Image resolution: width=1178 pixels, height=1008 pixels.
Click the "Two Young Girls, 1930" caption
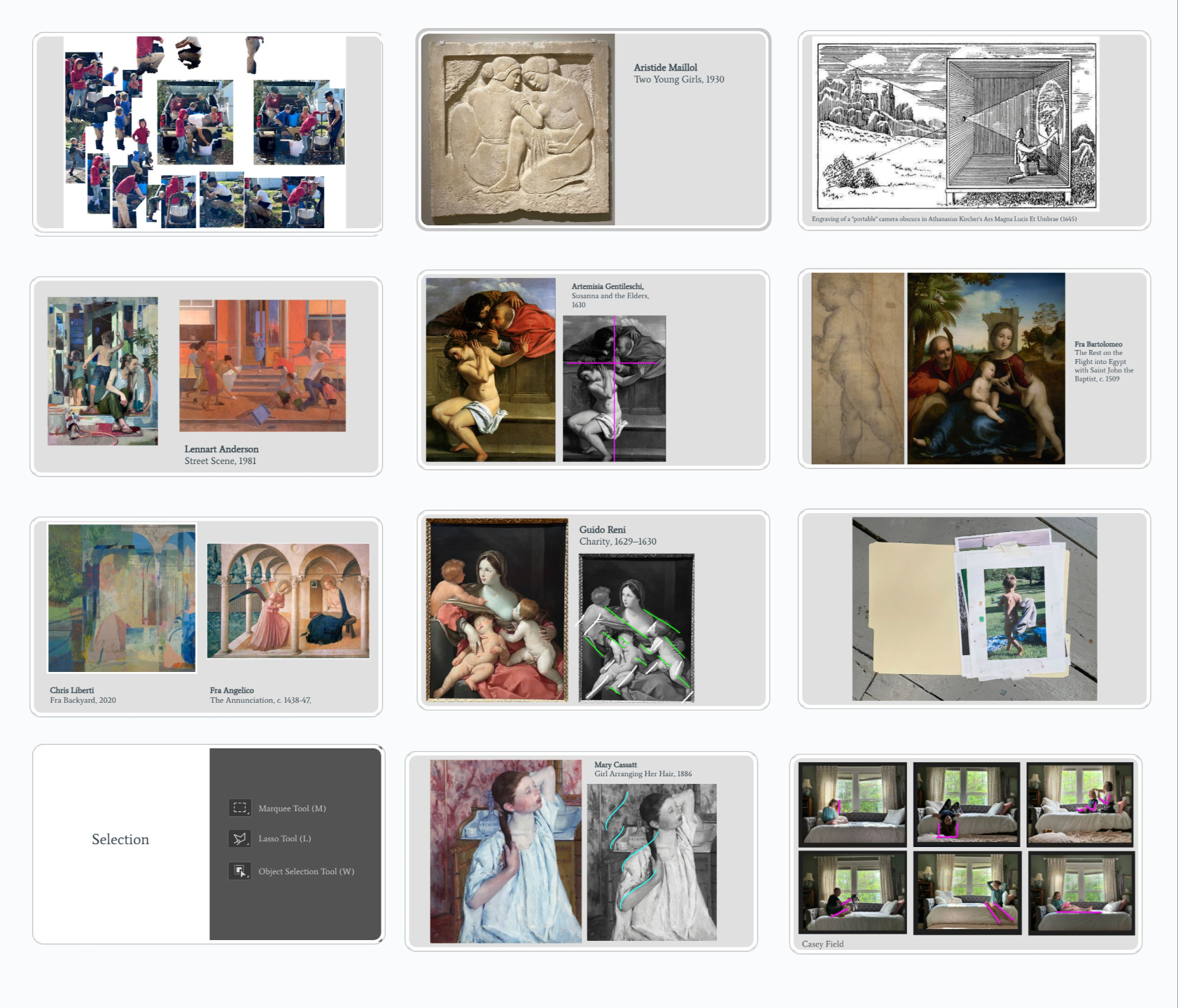pyautogui.click(x=679, y=80)
